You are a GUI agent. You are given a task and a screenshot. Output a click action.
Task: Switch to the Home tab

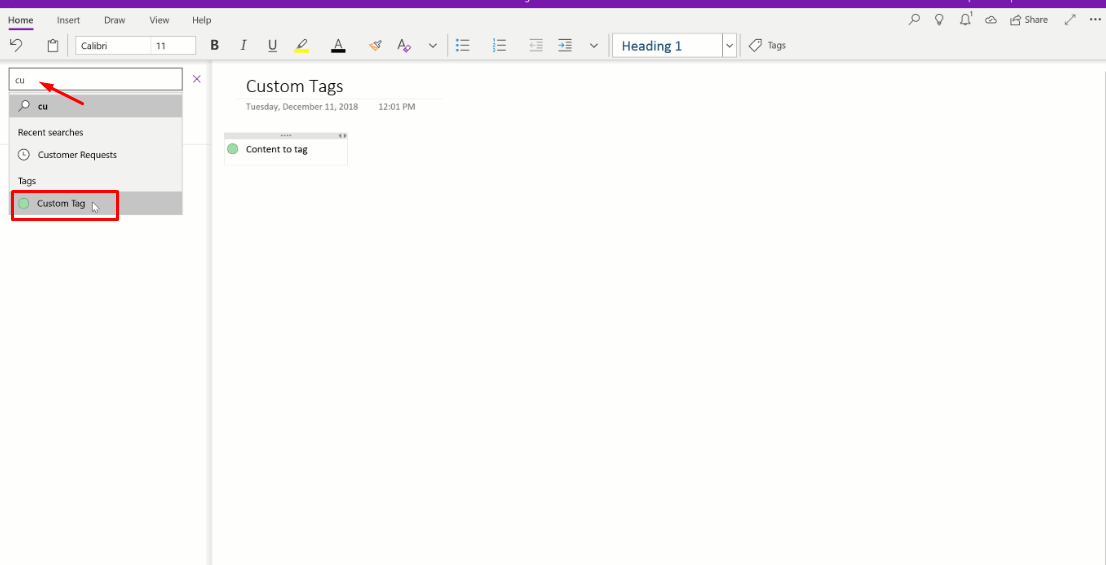[x=20, y=20]
